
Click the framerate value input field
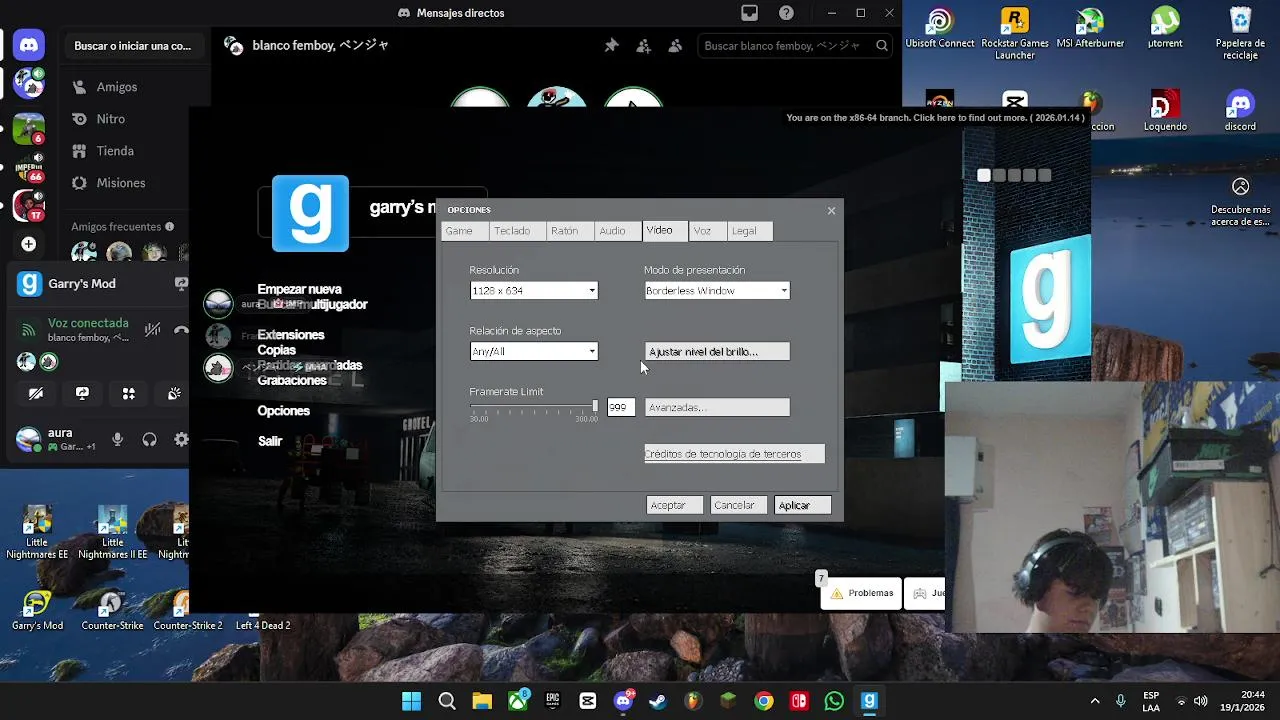[x=621, y=407]
